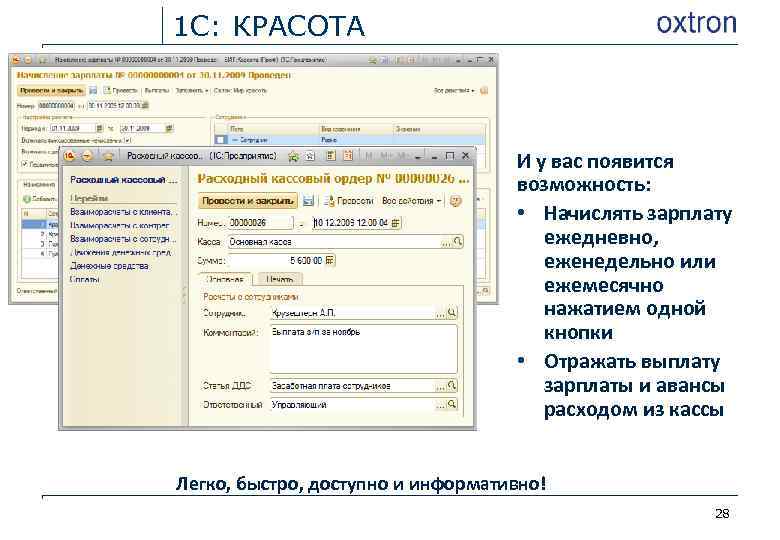The image size is (780, 540).
Task: Click 'Провести и закрыть' in the salary accrual window
Action: [51, 90]
